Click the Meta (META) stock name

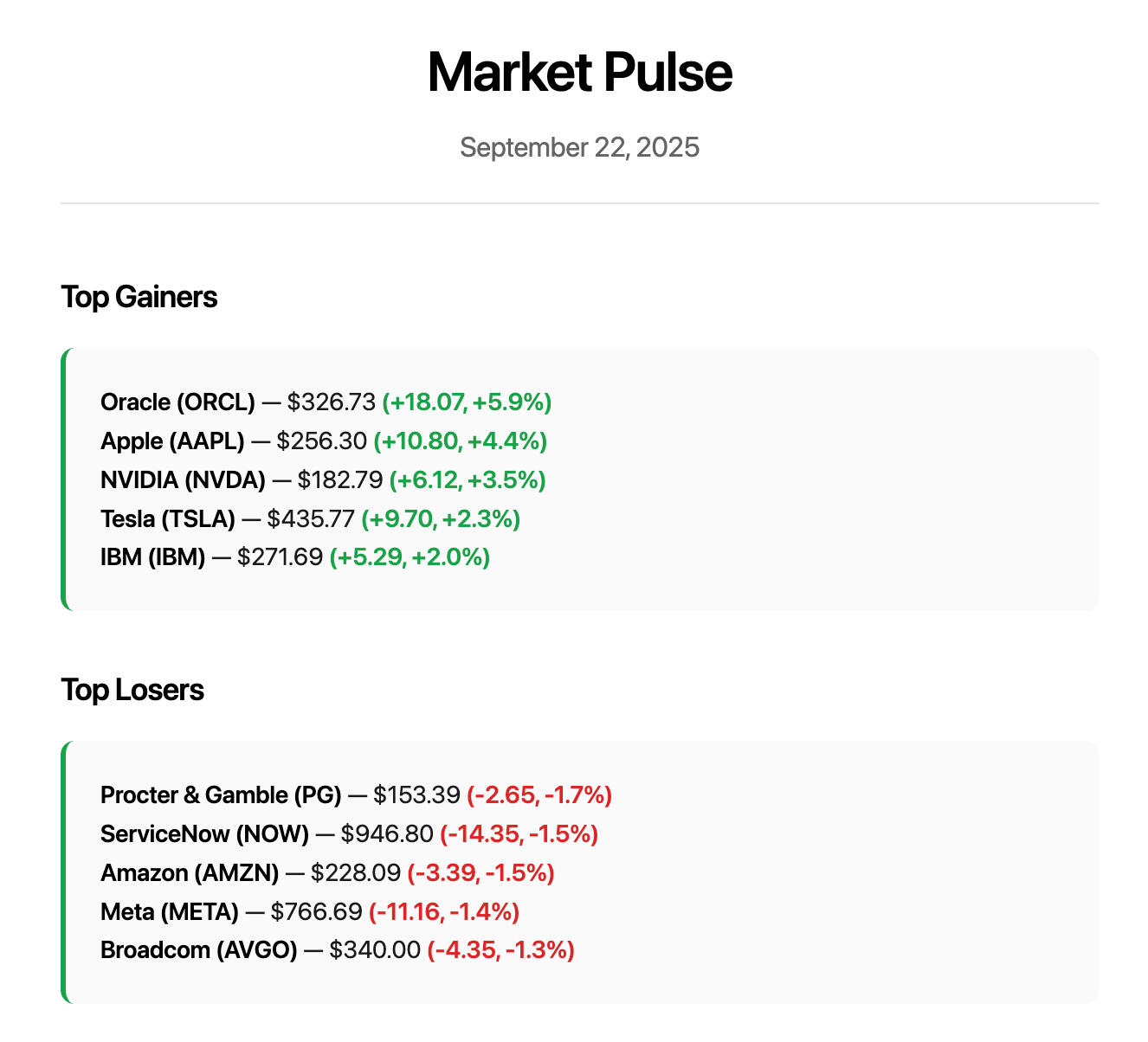(170, 912)
